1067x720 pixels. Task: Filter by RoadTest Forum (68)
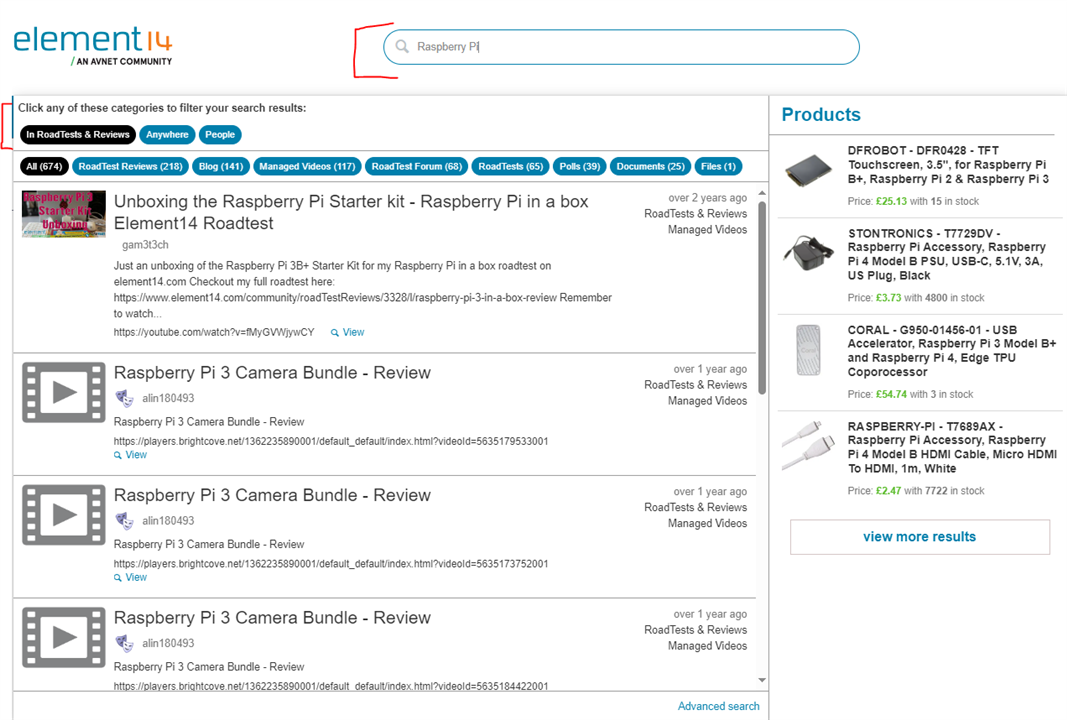pos(416,166)
